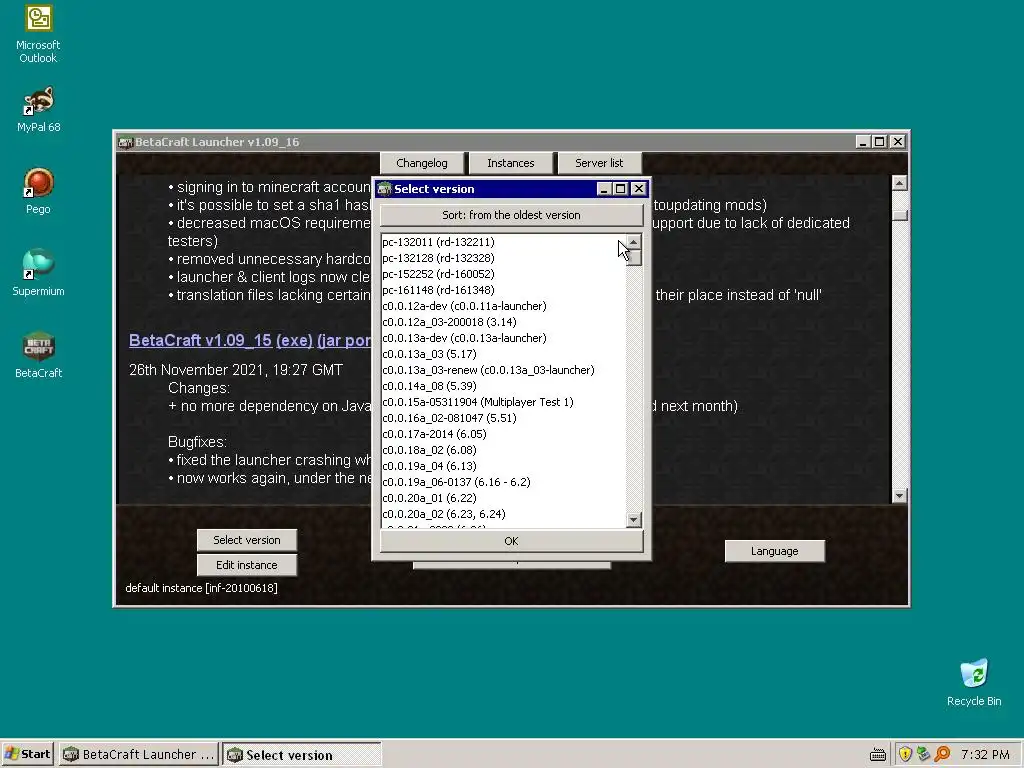Click the Select version dialog title icon

point(384,189)
